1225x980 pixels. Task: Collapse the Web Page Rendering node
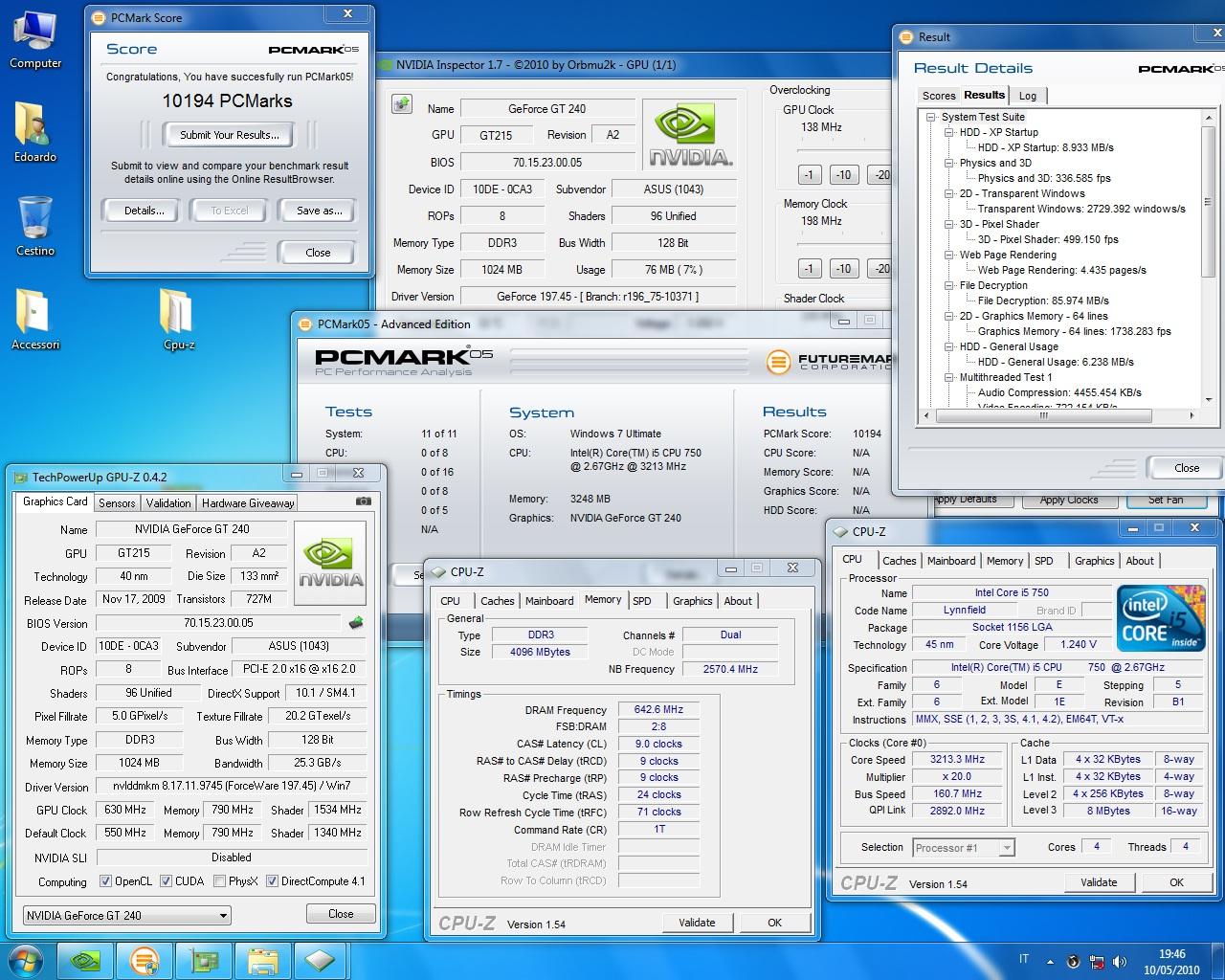coord(949,255)
